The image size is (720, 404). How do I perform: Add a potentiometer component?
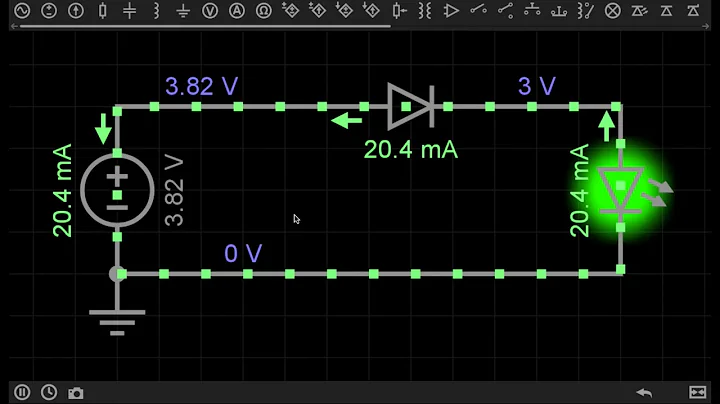(398, 11)
